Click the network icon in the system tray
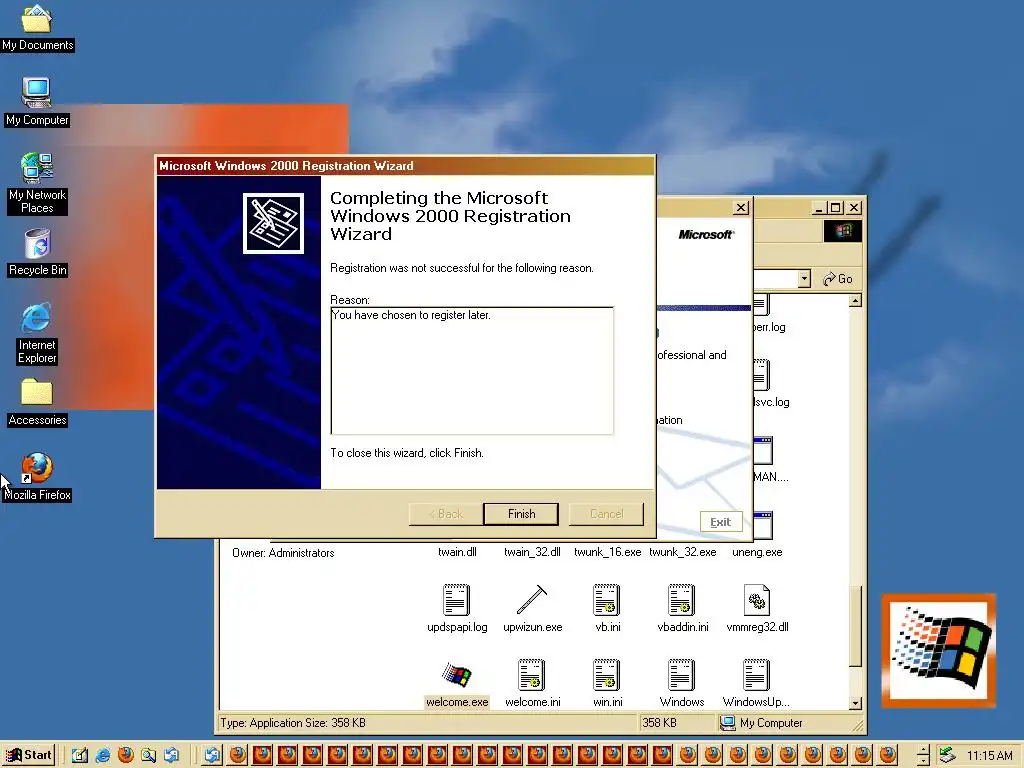This screenshot has height=768, width=1024. tap(946, 755)
